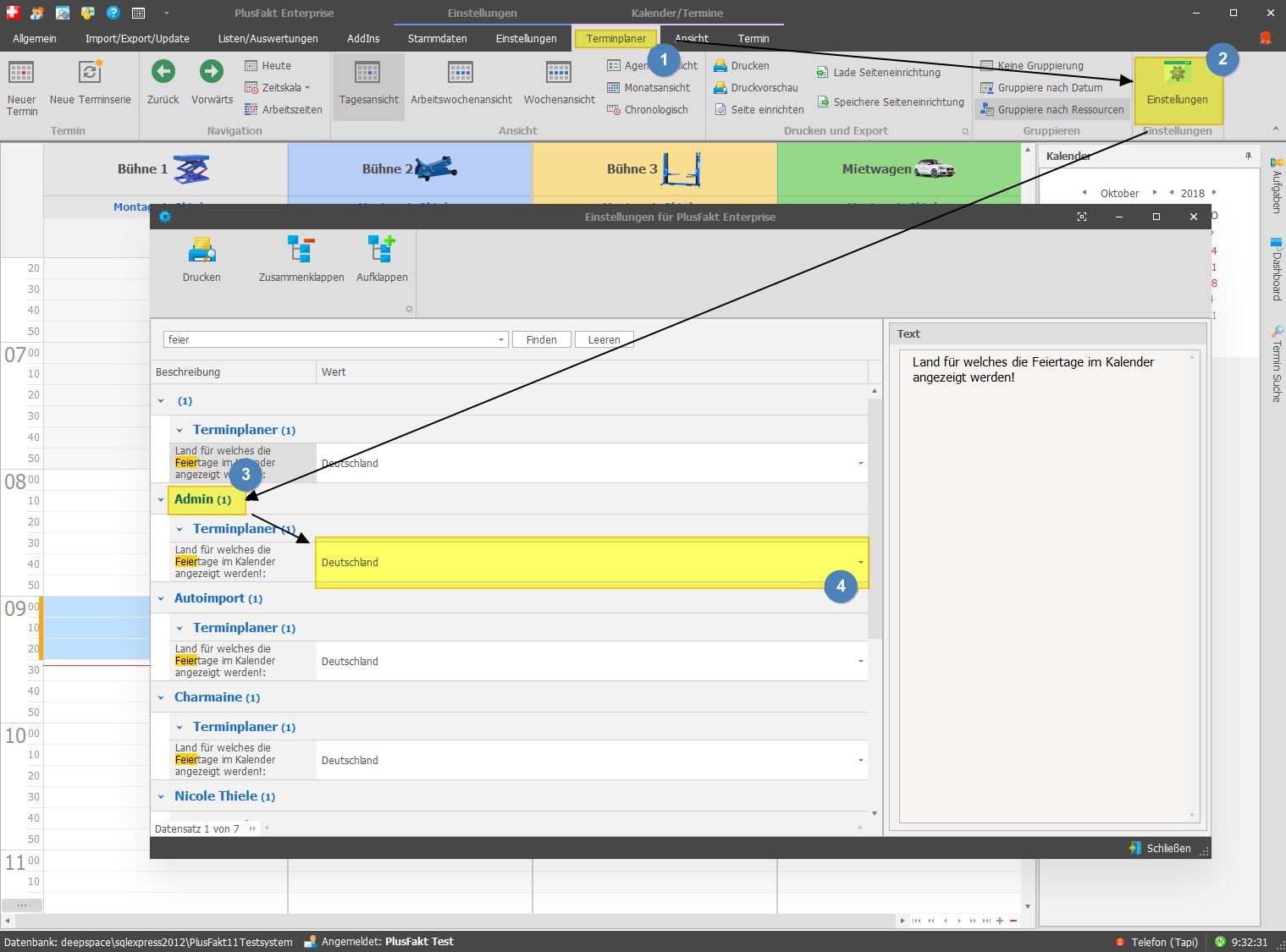This screenshot has width=1286, height=952.
Task: Open Deutschland dropdown under Autoimport
Action: [861, 661]
